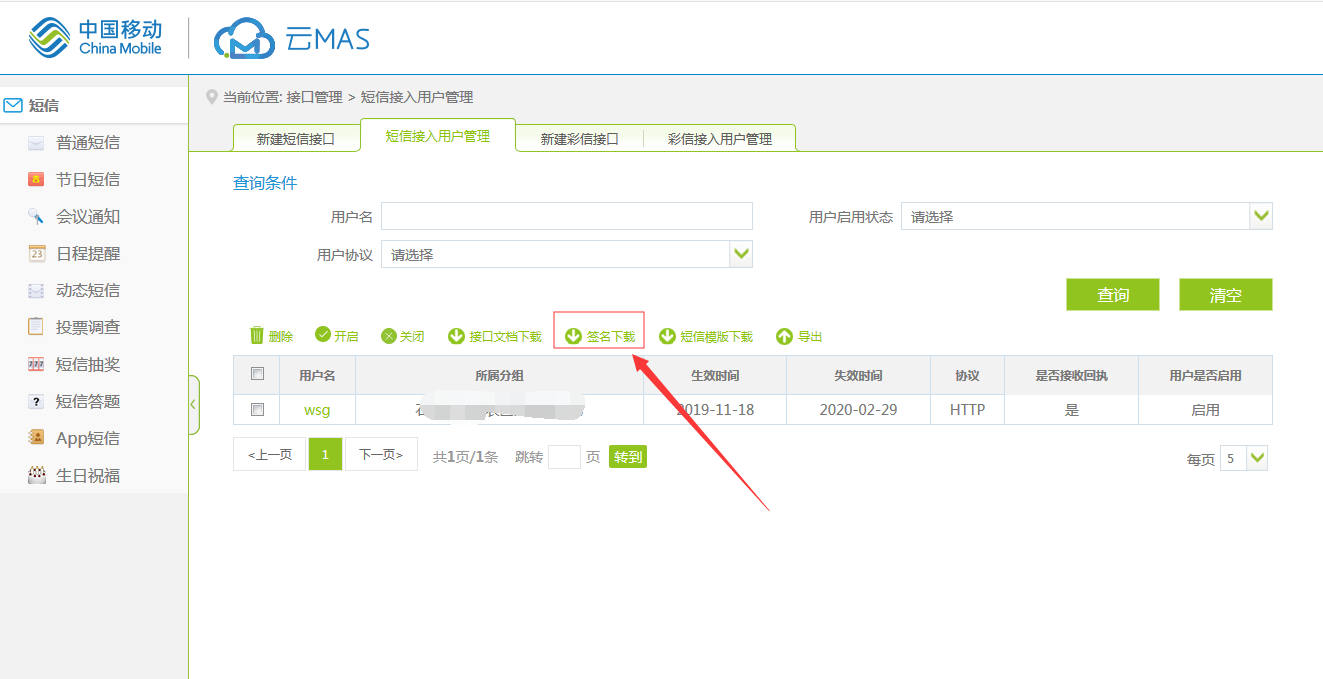Click the 签名下载 download icon
1323x679 pixels.
pos(574,336)
